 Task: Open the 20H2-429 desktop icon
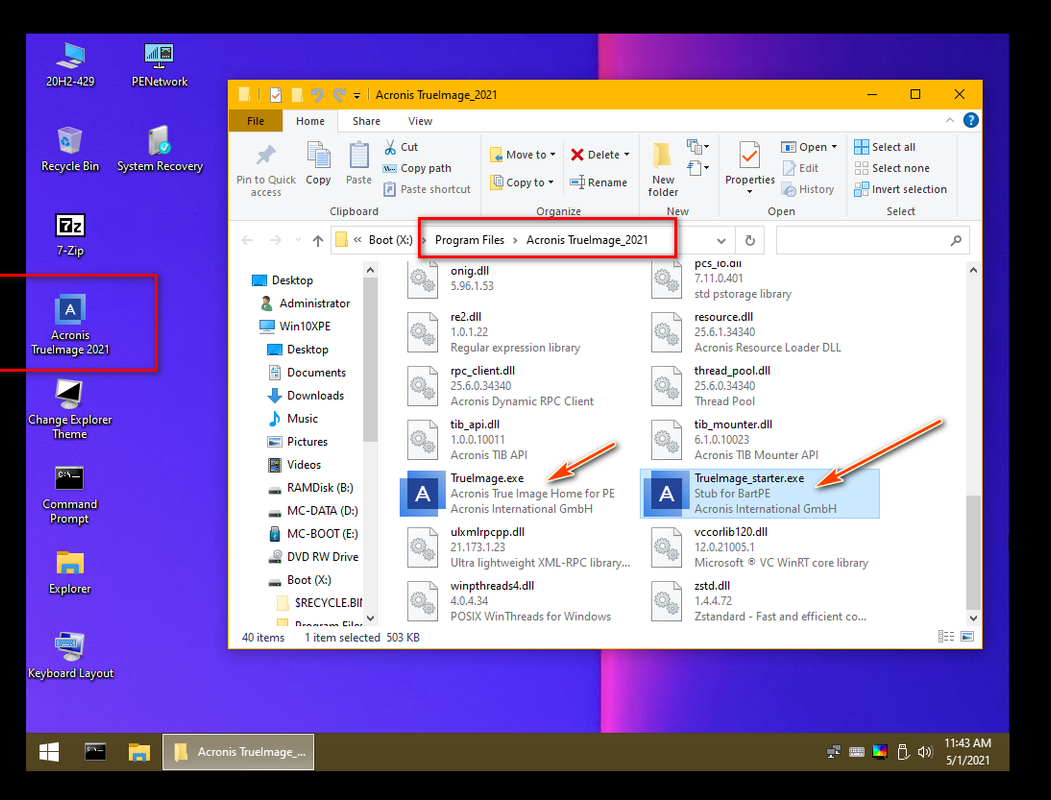70,65
